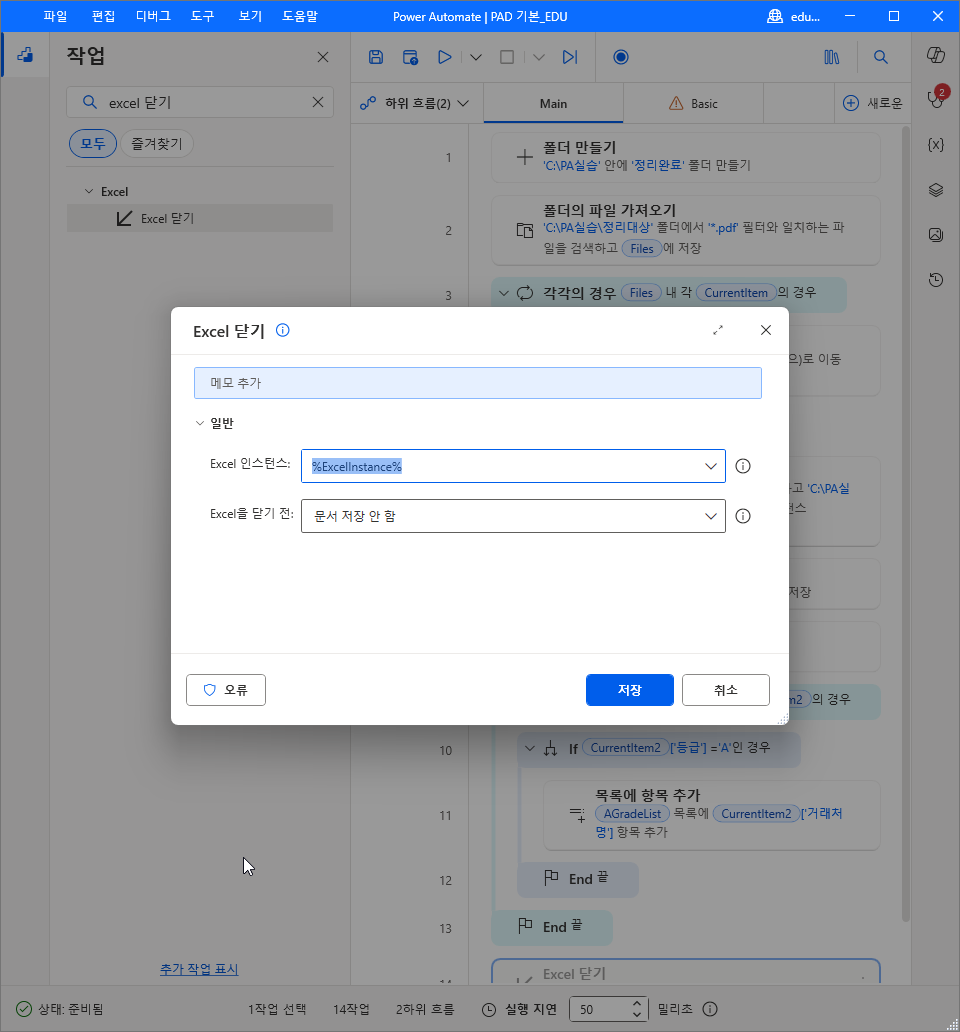Collapse the '각각의 경우 Files' loop

504,294
